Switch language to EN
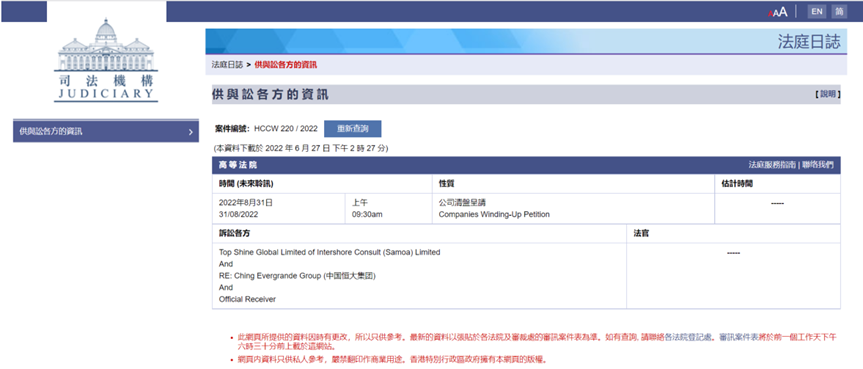 click(x=817, y=12)
